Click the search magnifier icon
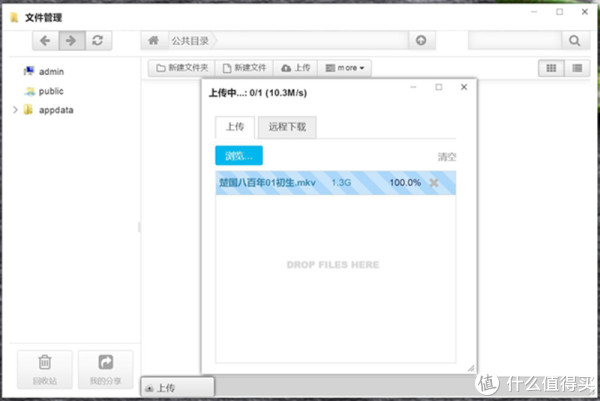Screen dimensions: 600x401 pyautogui.click(x=574, y=41)
